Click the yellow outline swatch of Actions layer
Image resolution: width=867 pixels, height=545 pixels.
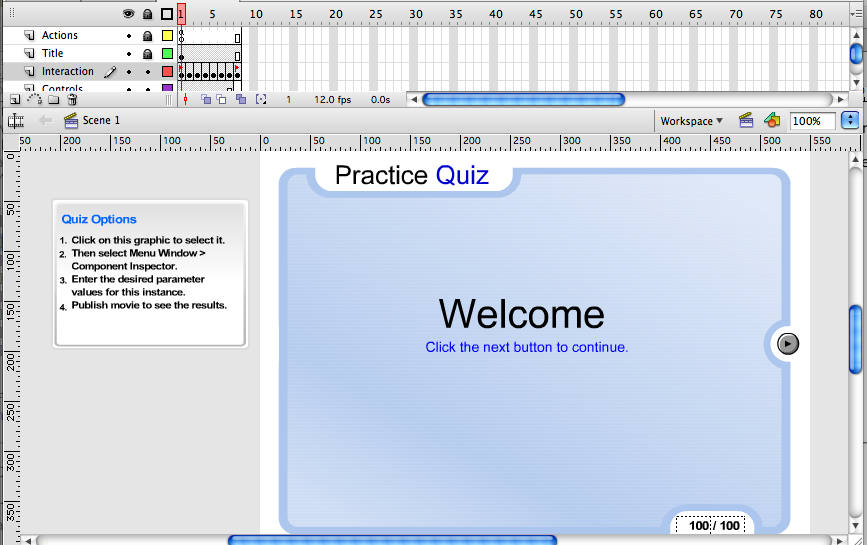tap(167, 36)
